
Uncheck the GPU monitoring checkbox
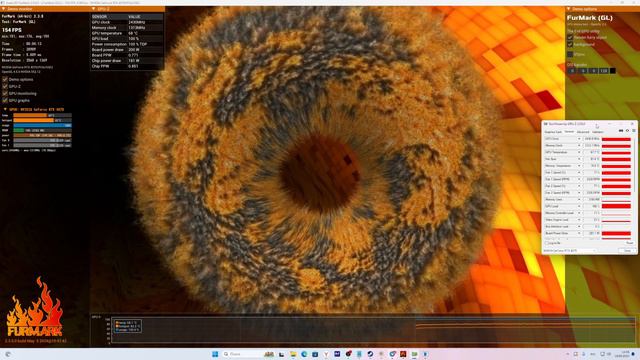pos(5,93)
